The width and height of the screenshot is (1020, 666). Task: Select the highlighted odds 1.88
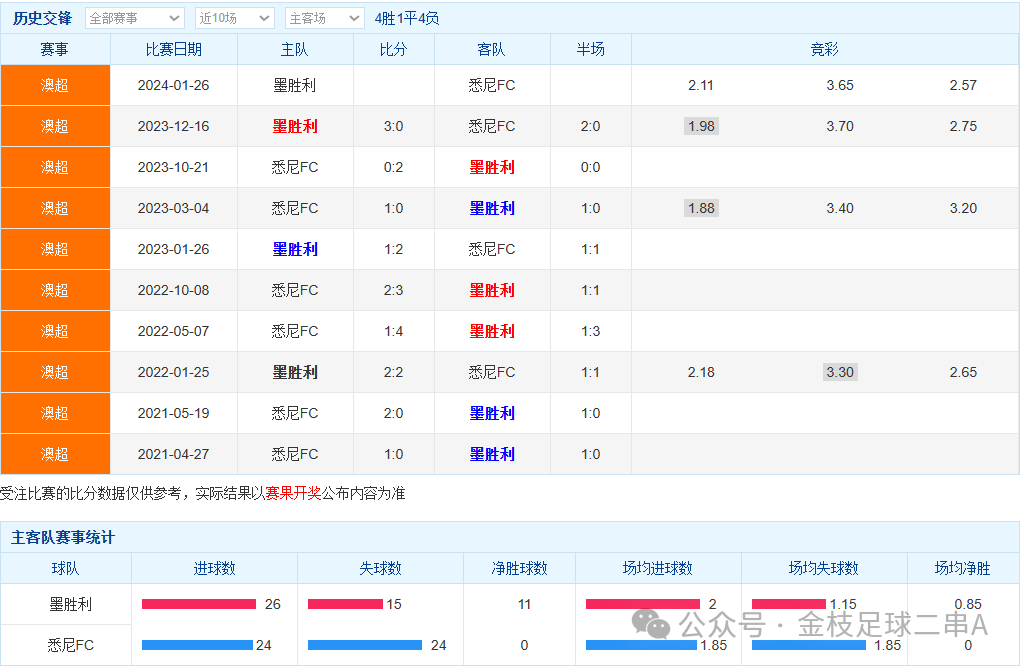(701, 208)
